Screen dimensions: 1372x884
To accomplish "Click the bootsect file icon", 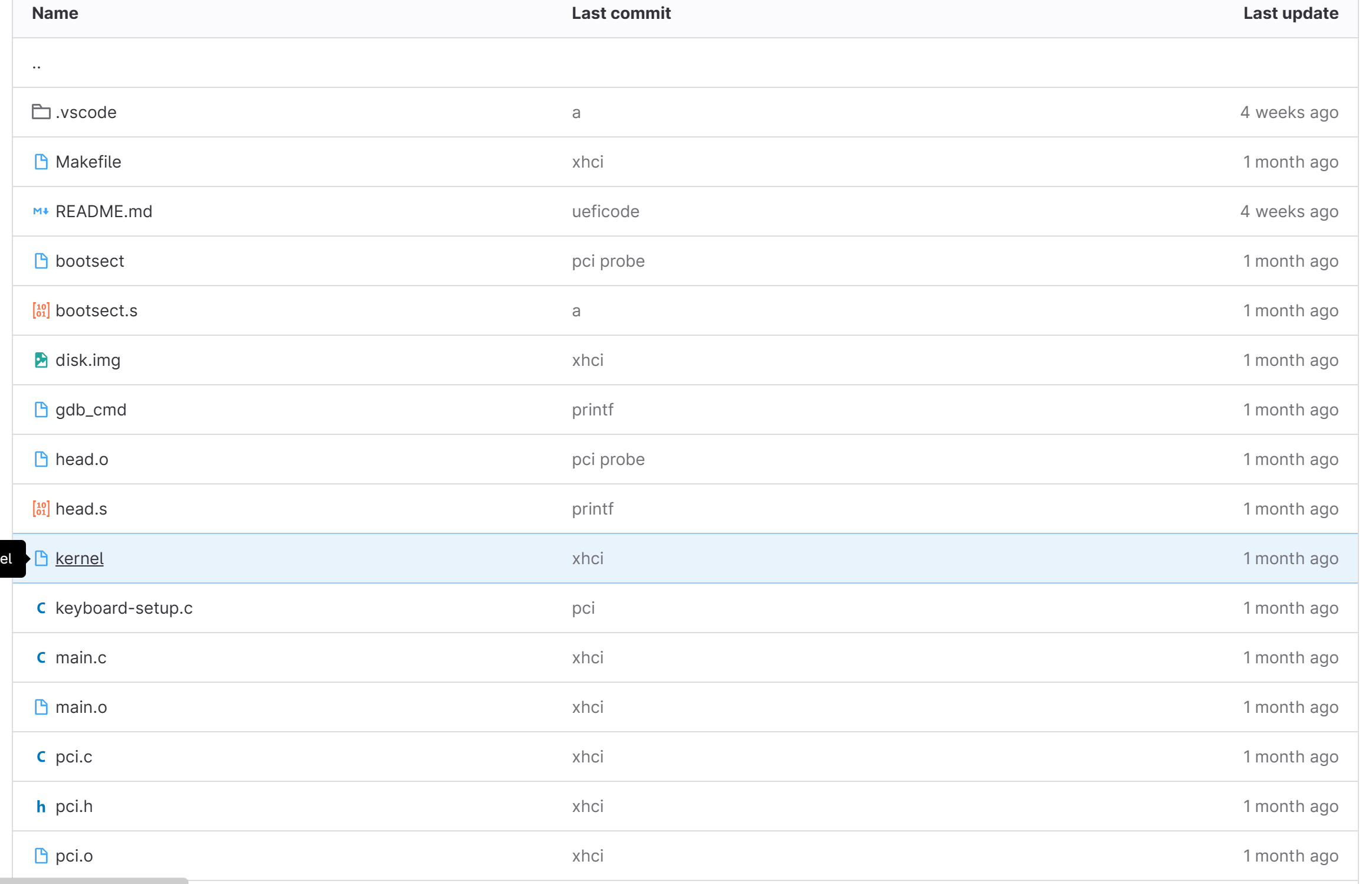I will (41, 260).
